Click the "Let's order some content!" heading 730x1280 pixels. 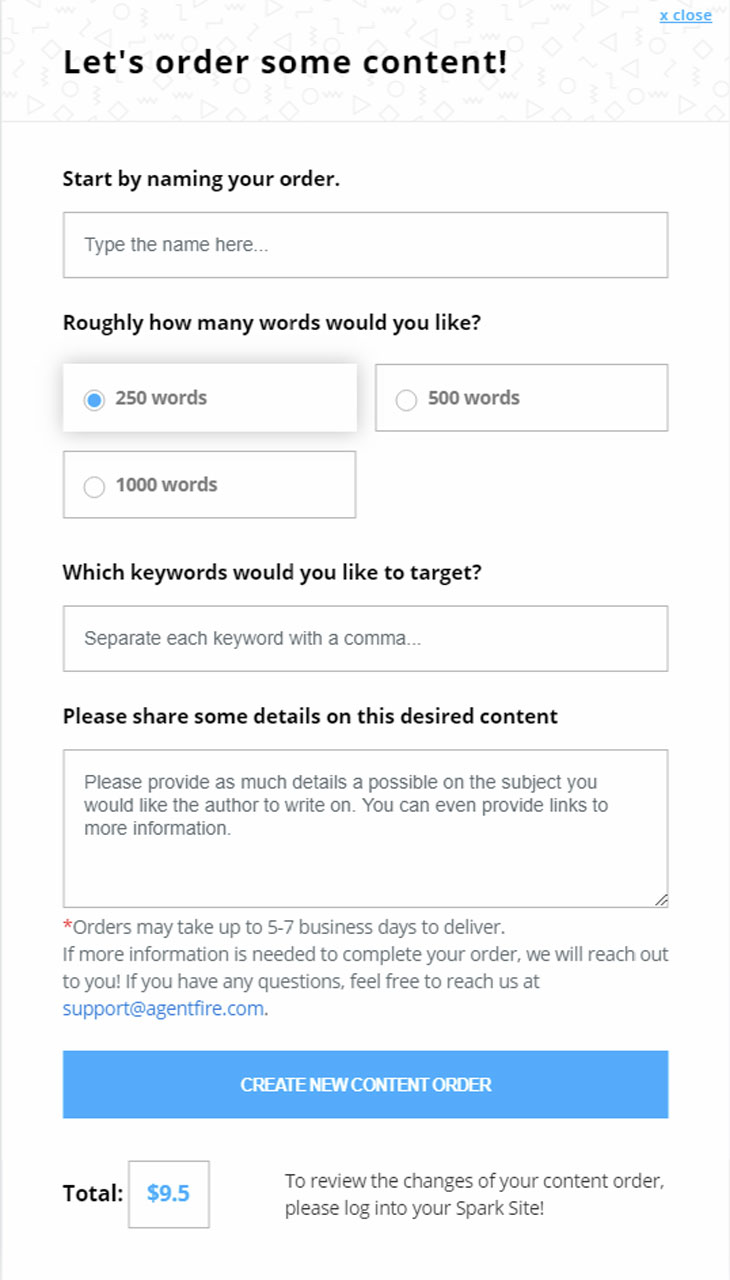(285, 62)
